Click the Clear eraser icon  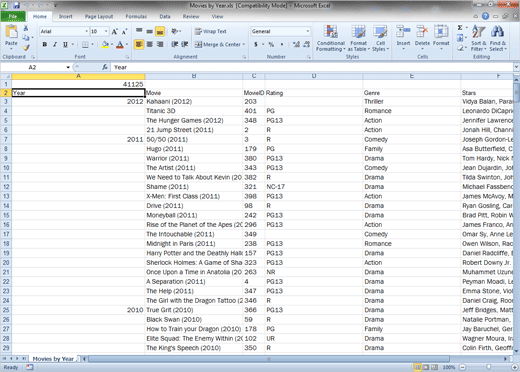point(460,48)
